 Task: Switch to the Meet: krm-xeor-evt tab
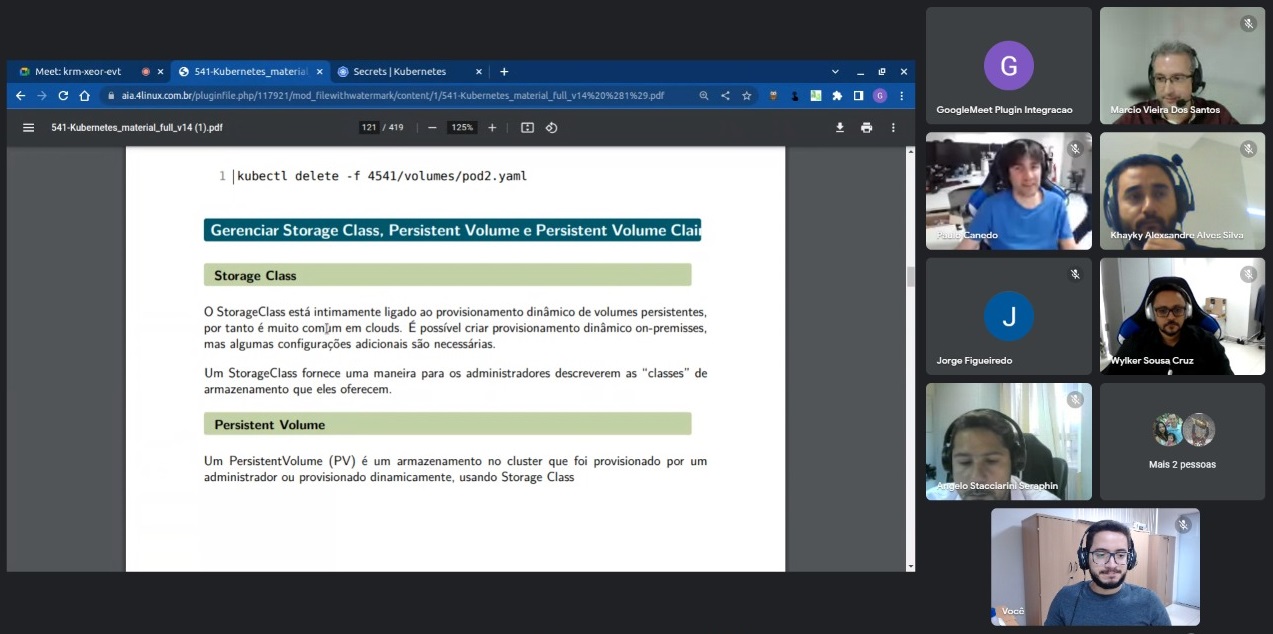tap(78, 72)
